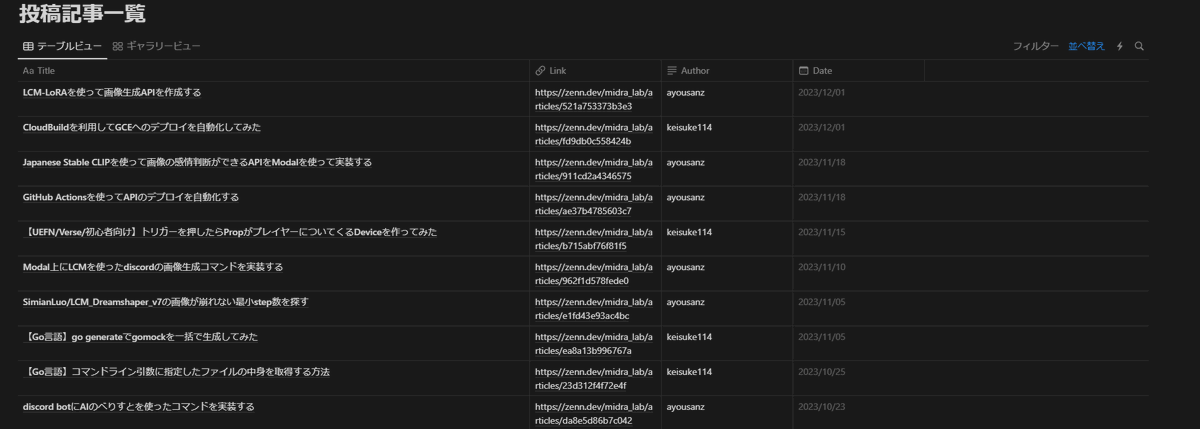Select author keisuke114 in the コマンドライン引数 row
Viewport: 1200px width, 429px height.
pos(689,372)
